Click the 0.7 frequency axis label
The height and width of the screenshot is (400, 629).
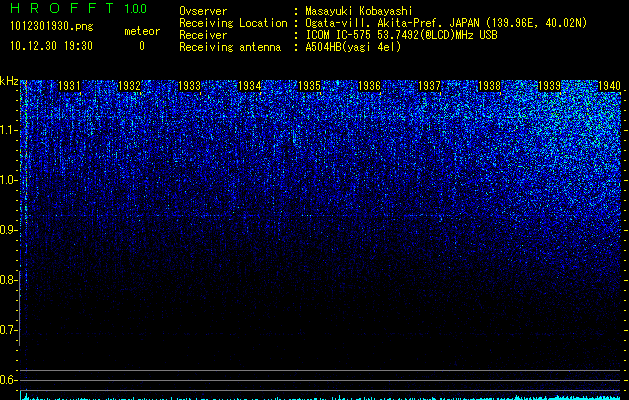8,330
